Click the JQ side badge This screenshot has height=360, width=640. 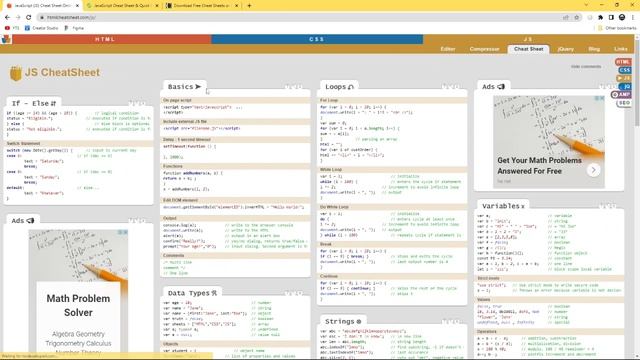(x=625, y=87)
